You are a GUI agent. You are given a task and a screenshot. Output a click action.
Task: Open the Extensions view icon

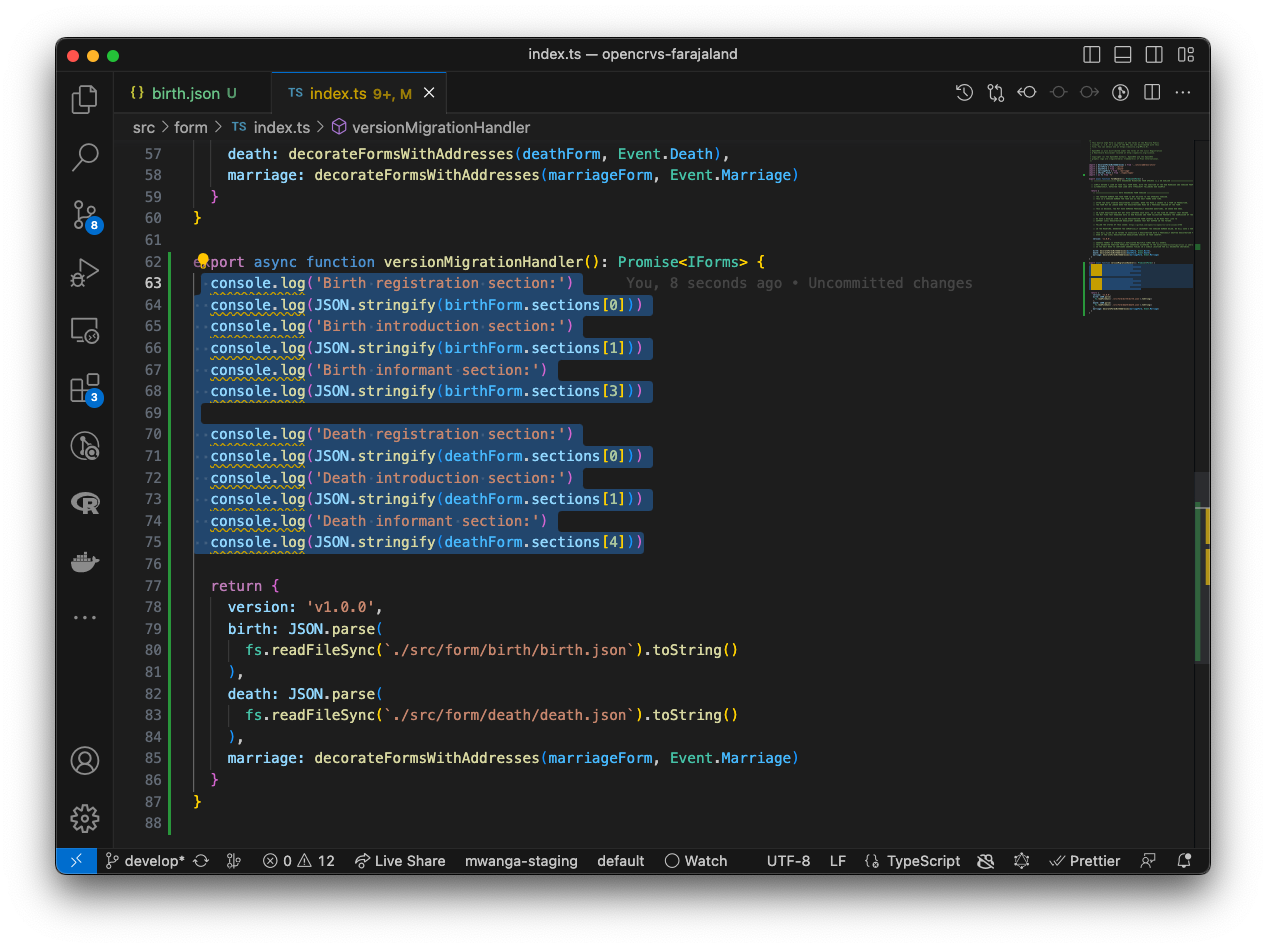85,388
